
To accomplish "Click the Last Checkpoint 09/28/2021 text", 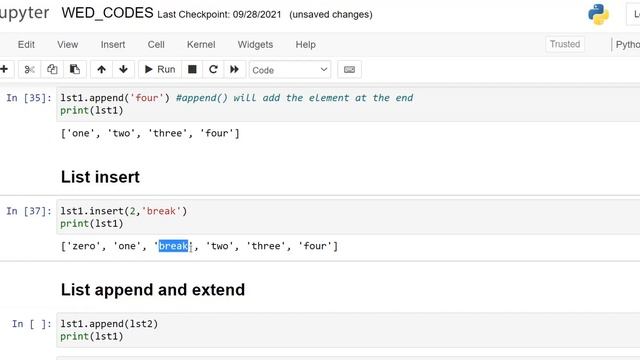I will coord(219,15).
